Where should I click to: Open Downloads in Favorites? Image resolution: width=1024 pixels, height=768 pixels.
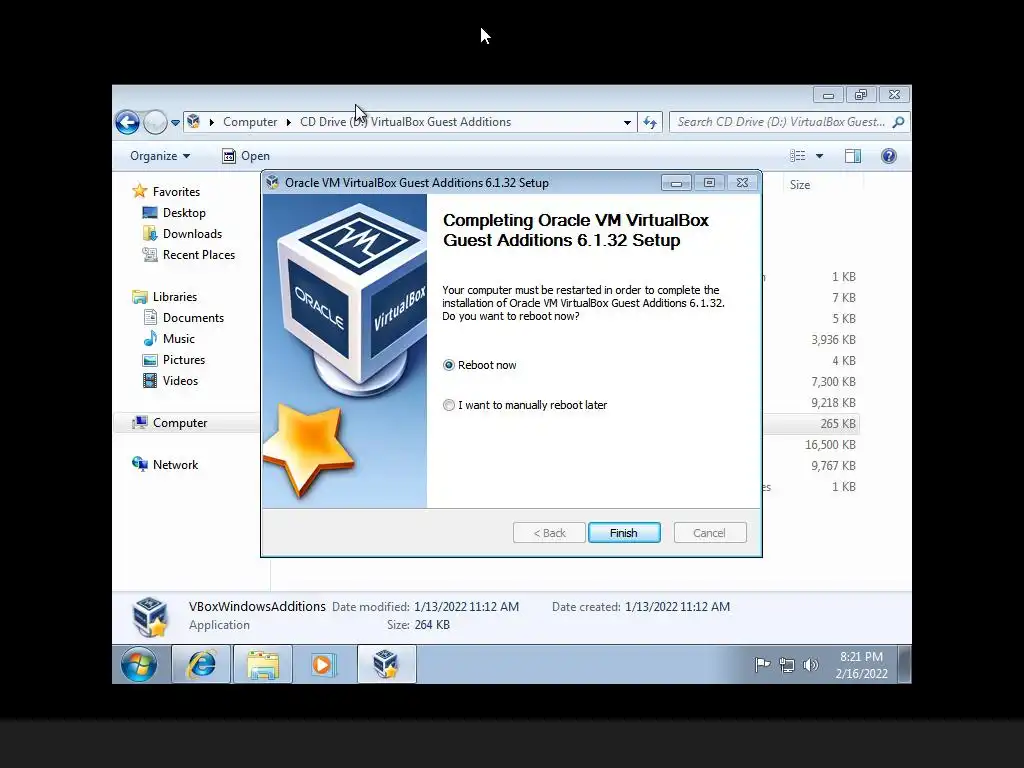pos(192,234)
